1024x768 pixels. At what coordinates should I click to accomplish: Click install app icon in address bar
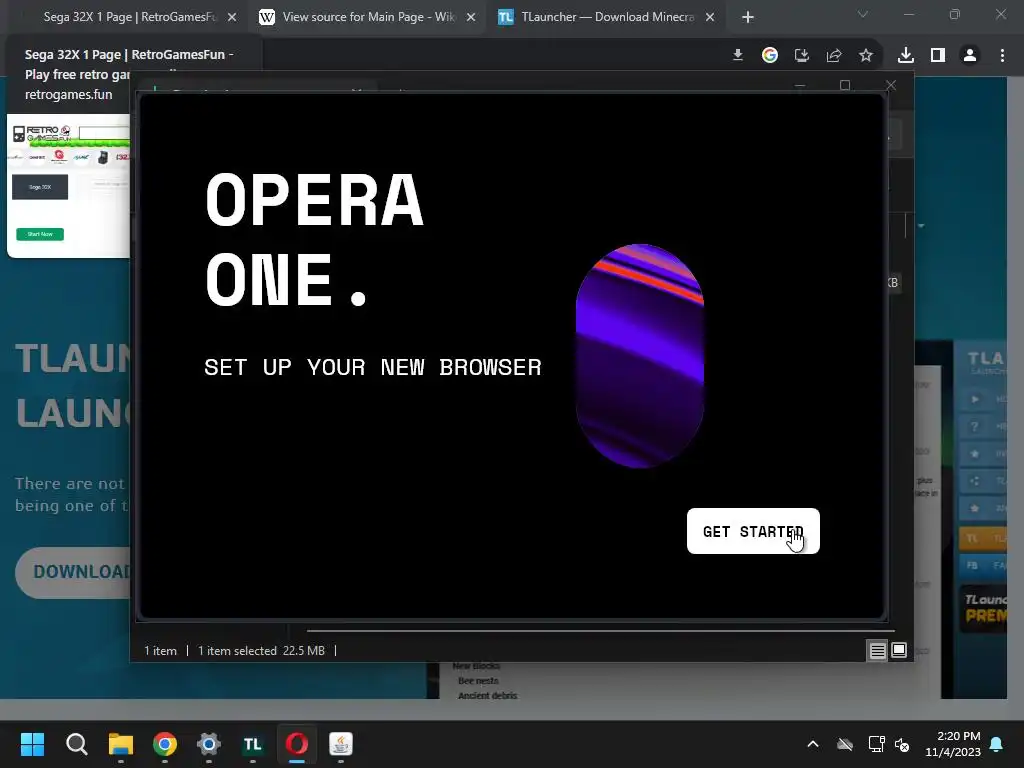(x=802, y=56)
